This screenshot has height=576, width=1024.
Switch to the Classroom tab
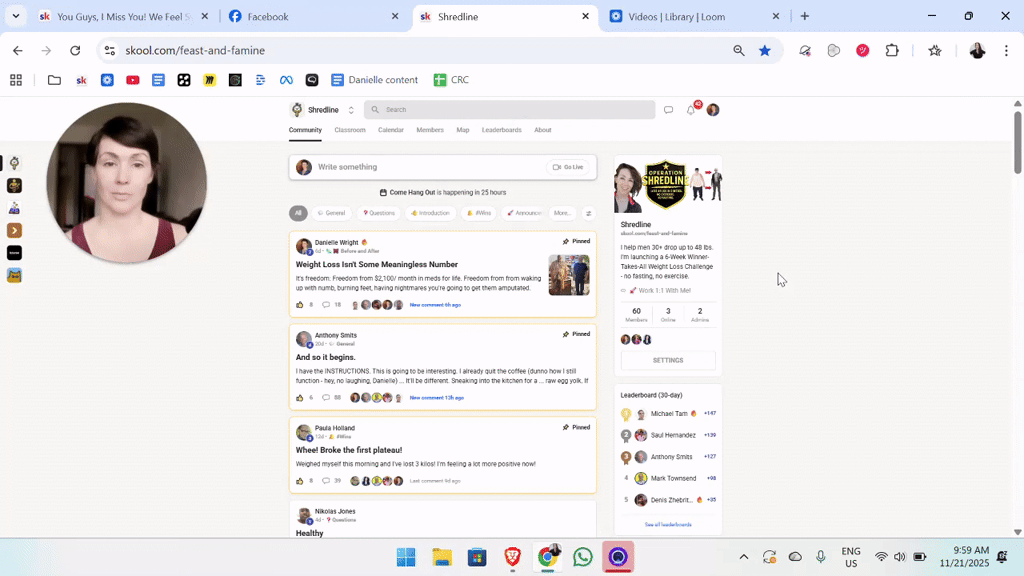tap(350, 130)
